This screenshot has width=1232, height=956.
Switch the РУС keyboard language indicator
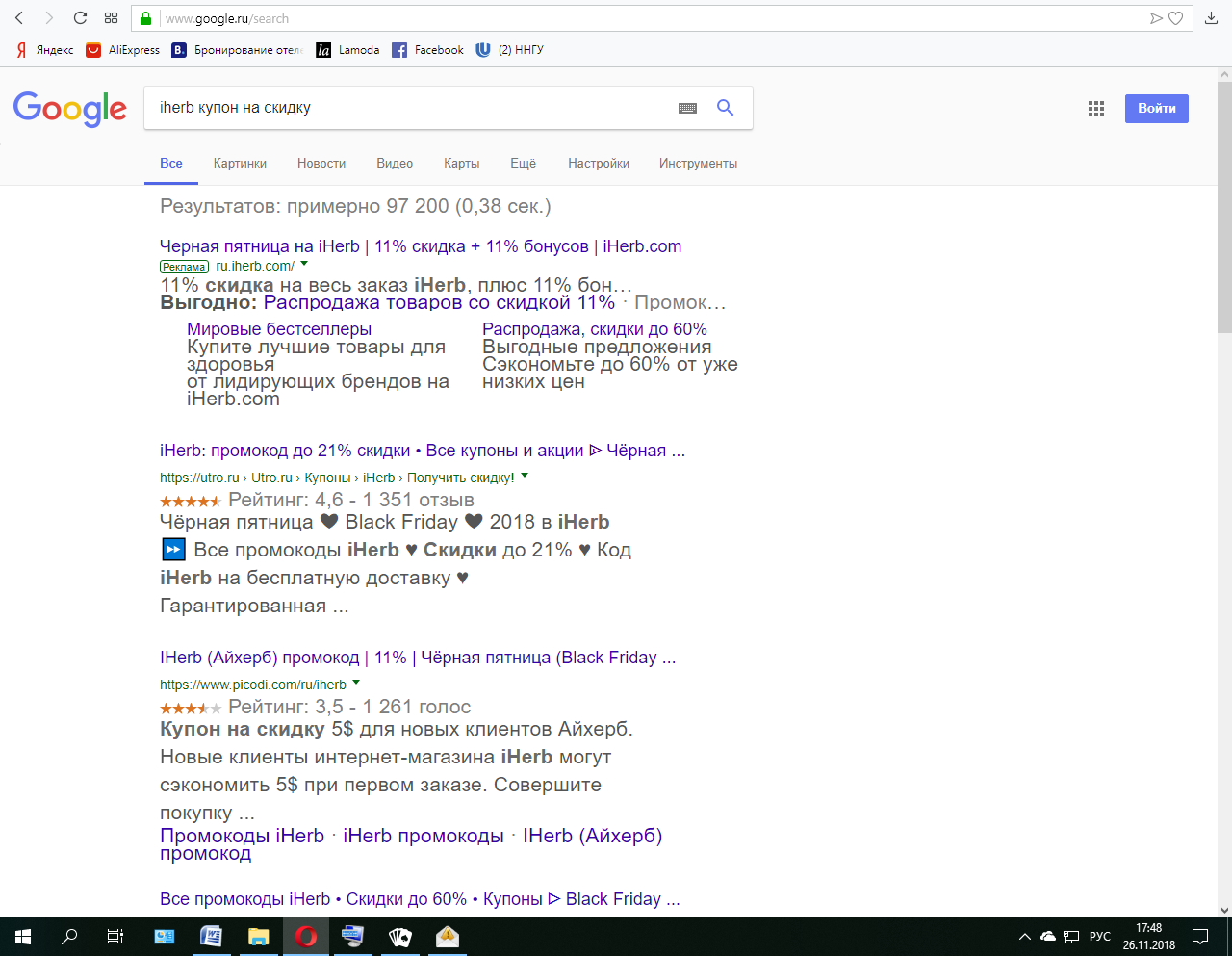click(1099, 936)
